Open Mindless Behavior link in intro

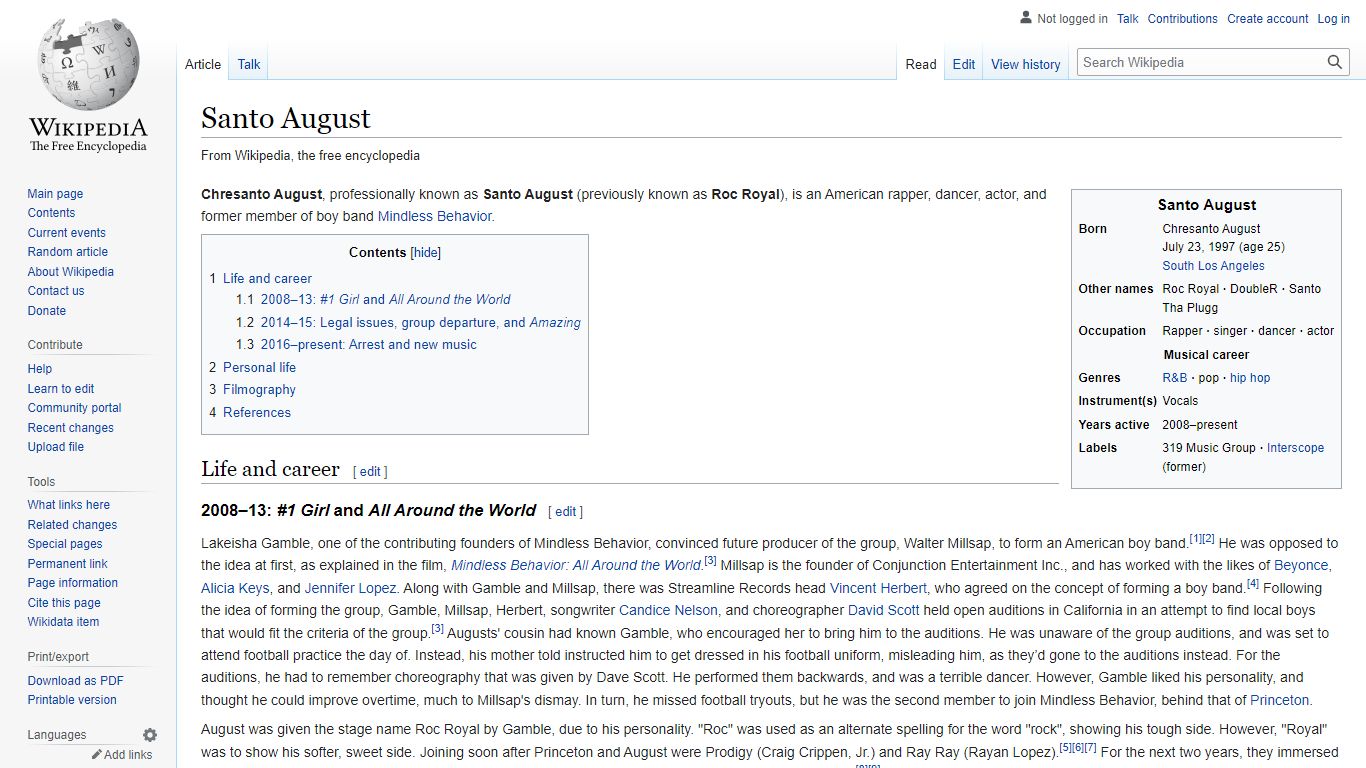(435, 216)
